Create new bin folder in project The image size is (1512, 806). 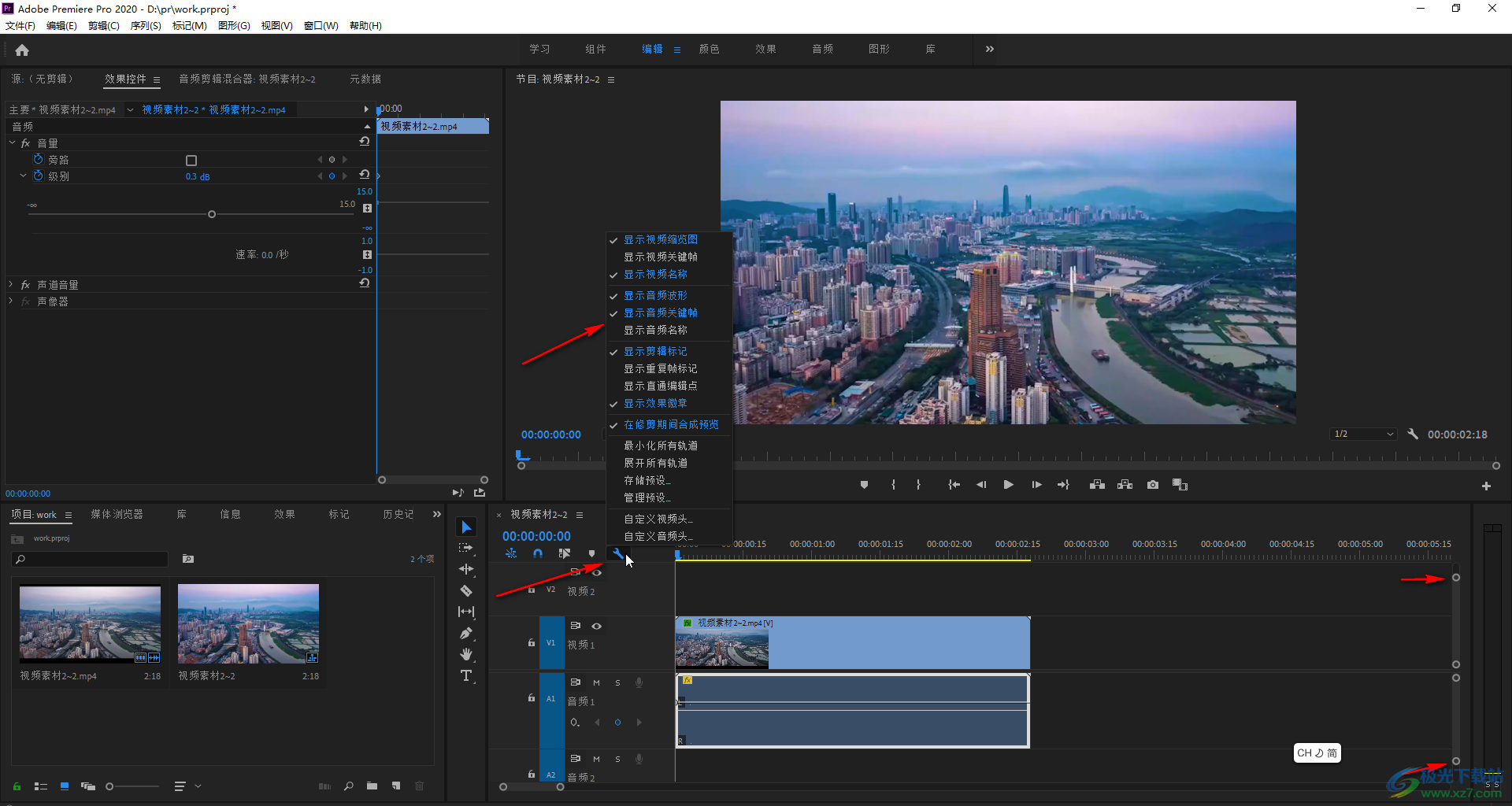tap(372, 786)
